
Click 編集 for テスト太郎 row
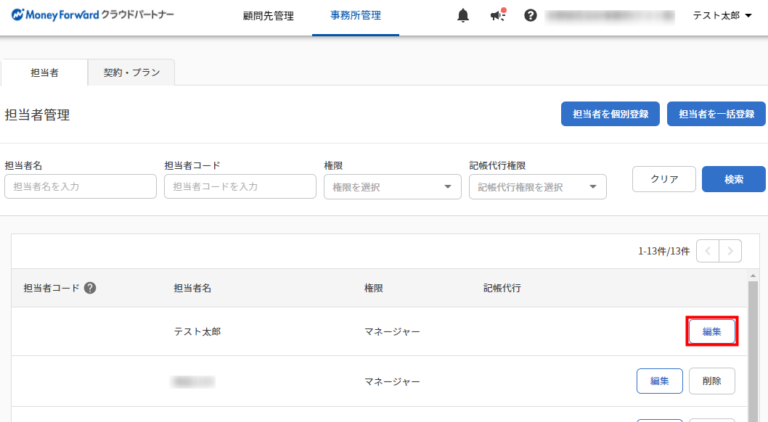tap(712, 331)
